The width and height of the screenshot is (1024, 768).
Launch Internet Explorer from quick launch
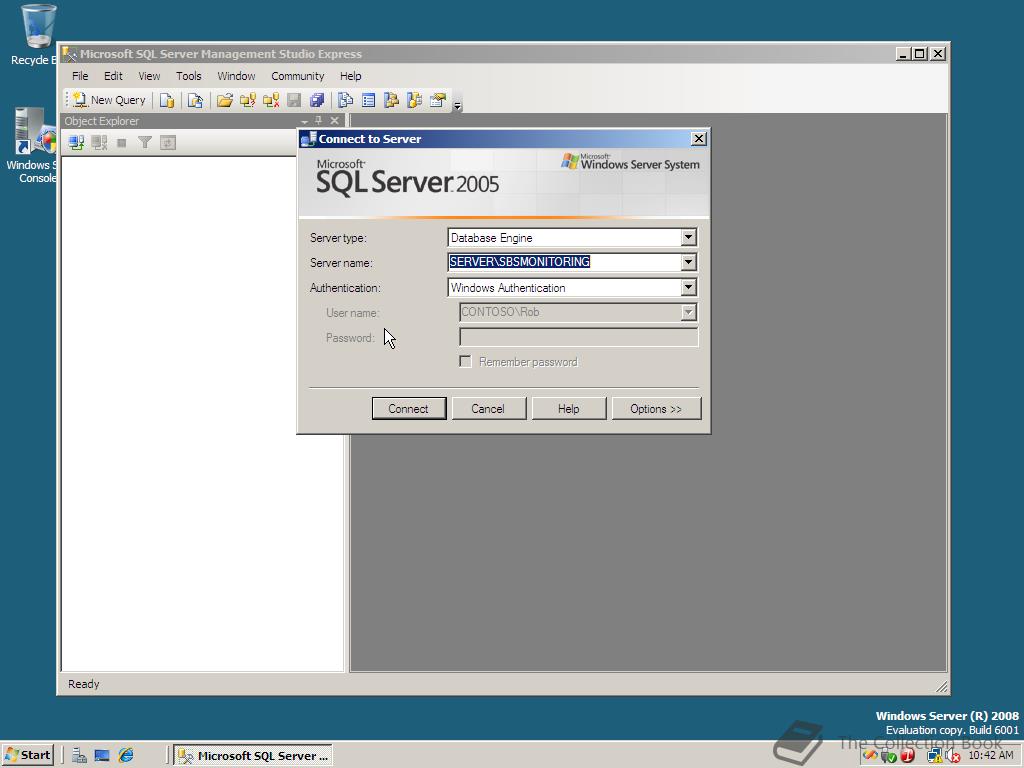tap(125, 756)
